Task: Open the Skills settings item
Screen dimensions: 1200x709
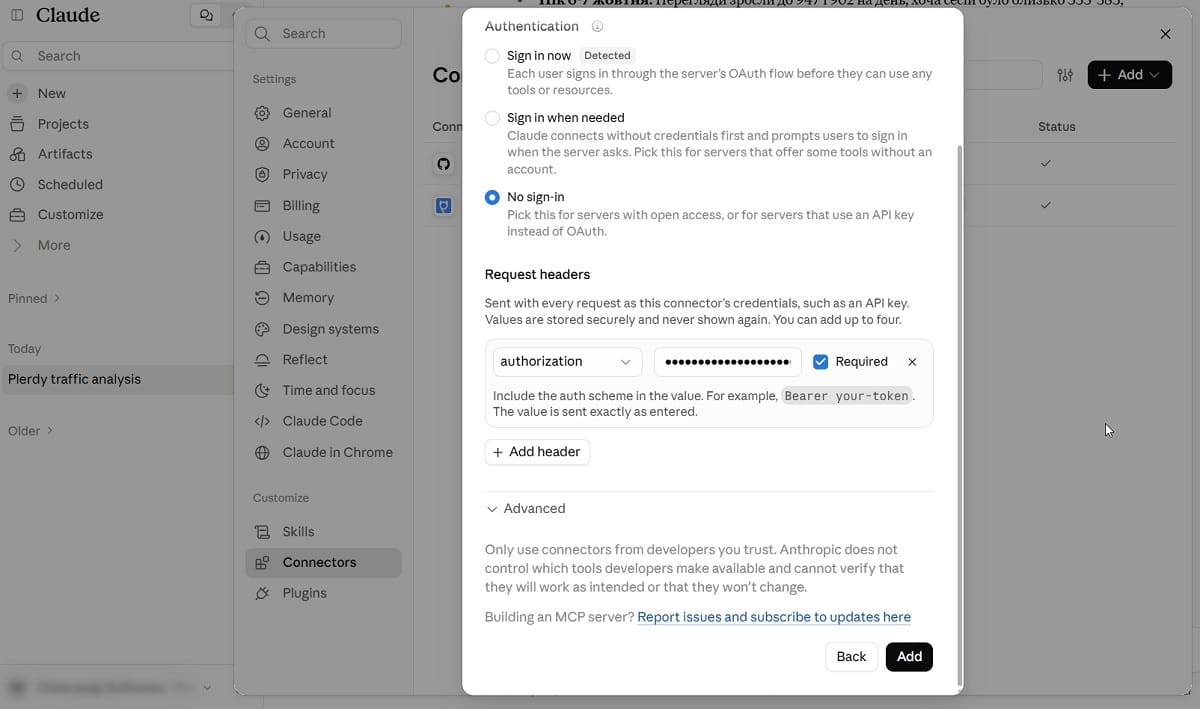Action: click(323, 532)
